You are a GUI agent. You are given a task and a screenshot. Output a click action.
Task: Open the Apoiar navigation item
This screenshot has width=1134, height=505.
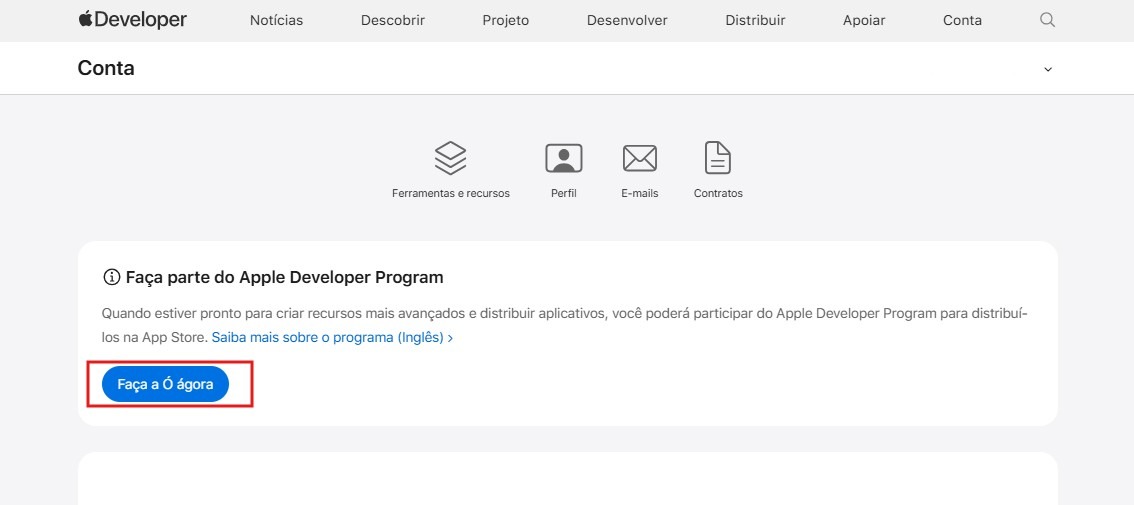coord(864,20)
